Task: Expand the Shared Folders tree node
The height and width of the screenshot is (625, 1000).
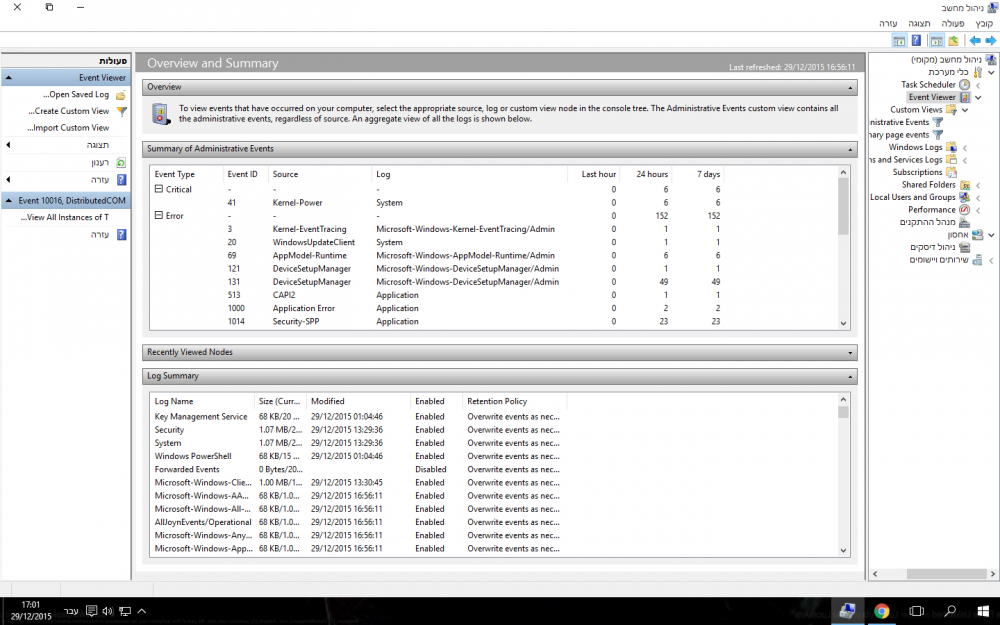Action: pyautogui.click(x=978, y=185)
